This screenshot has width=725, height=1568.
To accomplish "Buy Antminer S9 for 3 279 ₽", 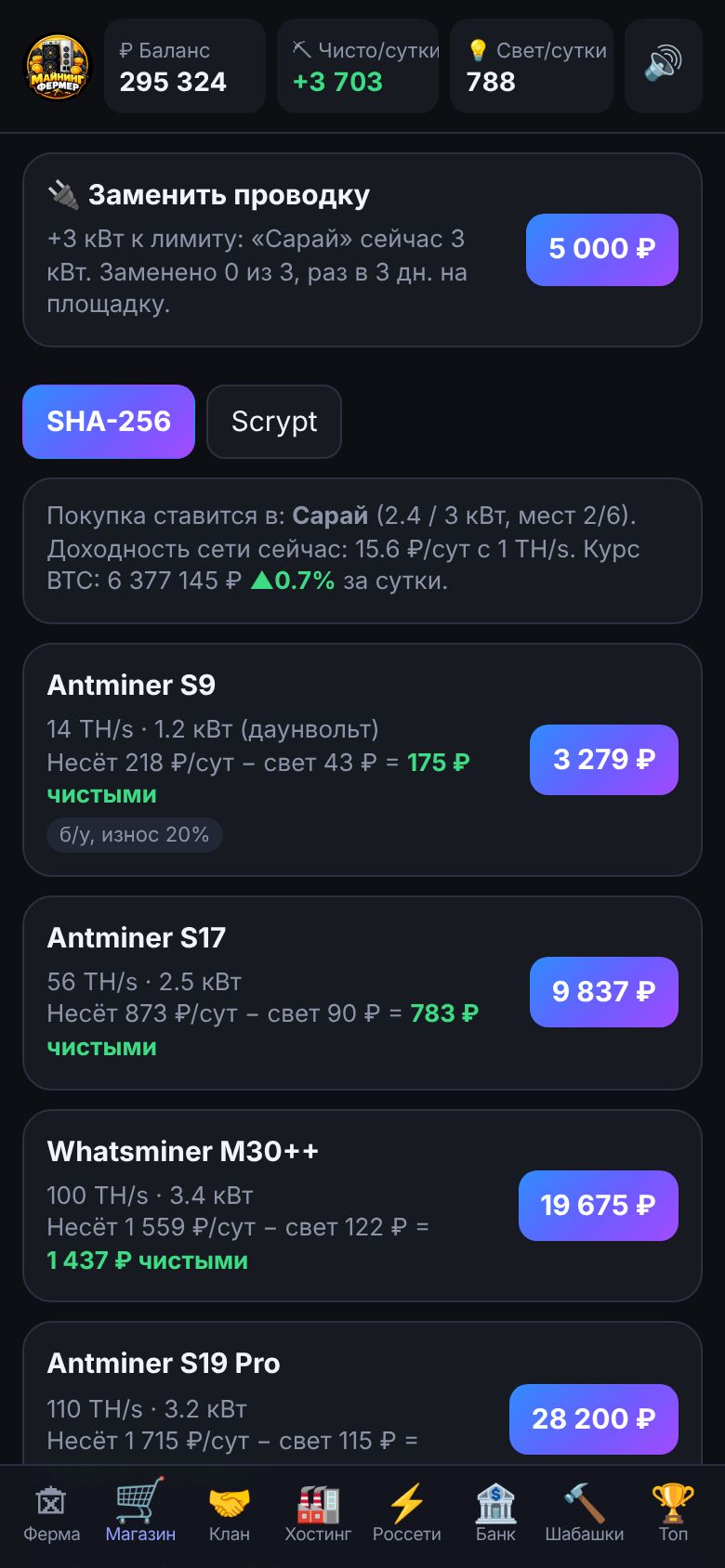I will click(604, 760).
